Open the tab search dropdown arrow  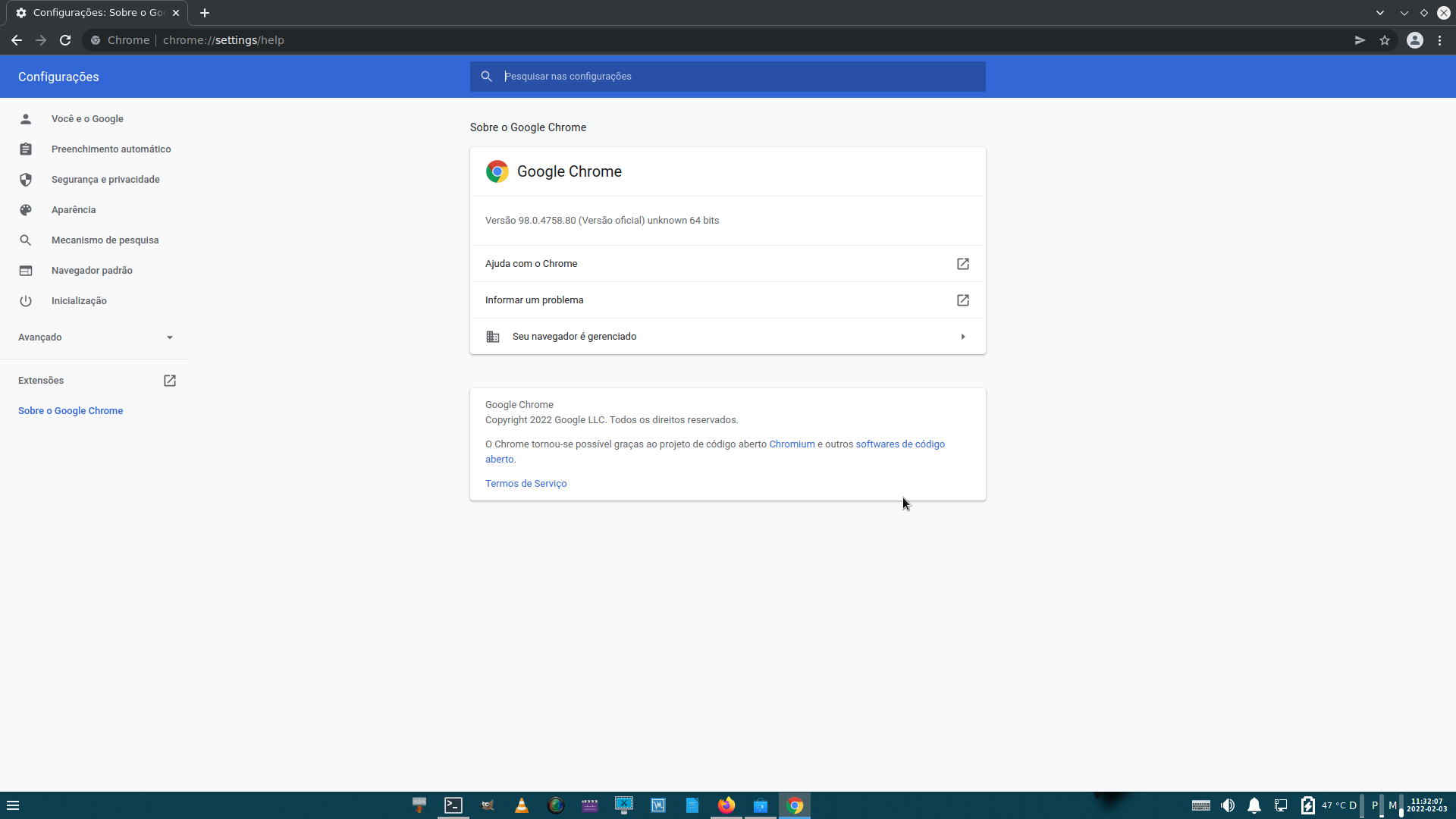point(1380,13)
